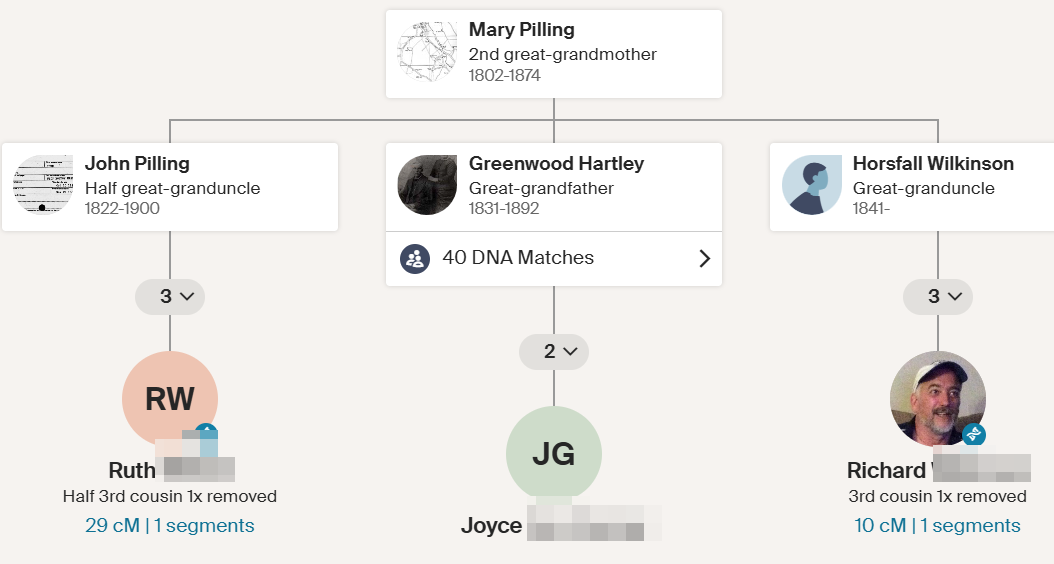Expand the 2 generations under Greenwood Hartley

click(x=553, y=352)
